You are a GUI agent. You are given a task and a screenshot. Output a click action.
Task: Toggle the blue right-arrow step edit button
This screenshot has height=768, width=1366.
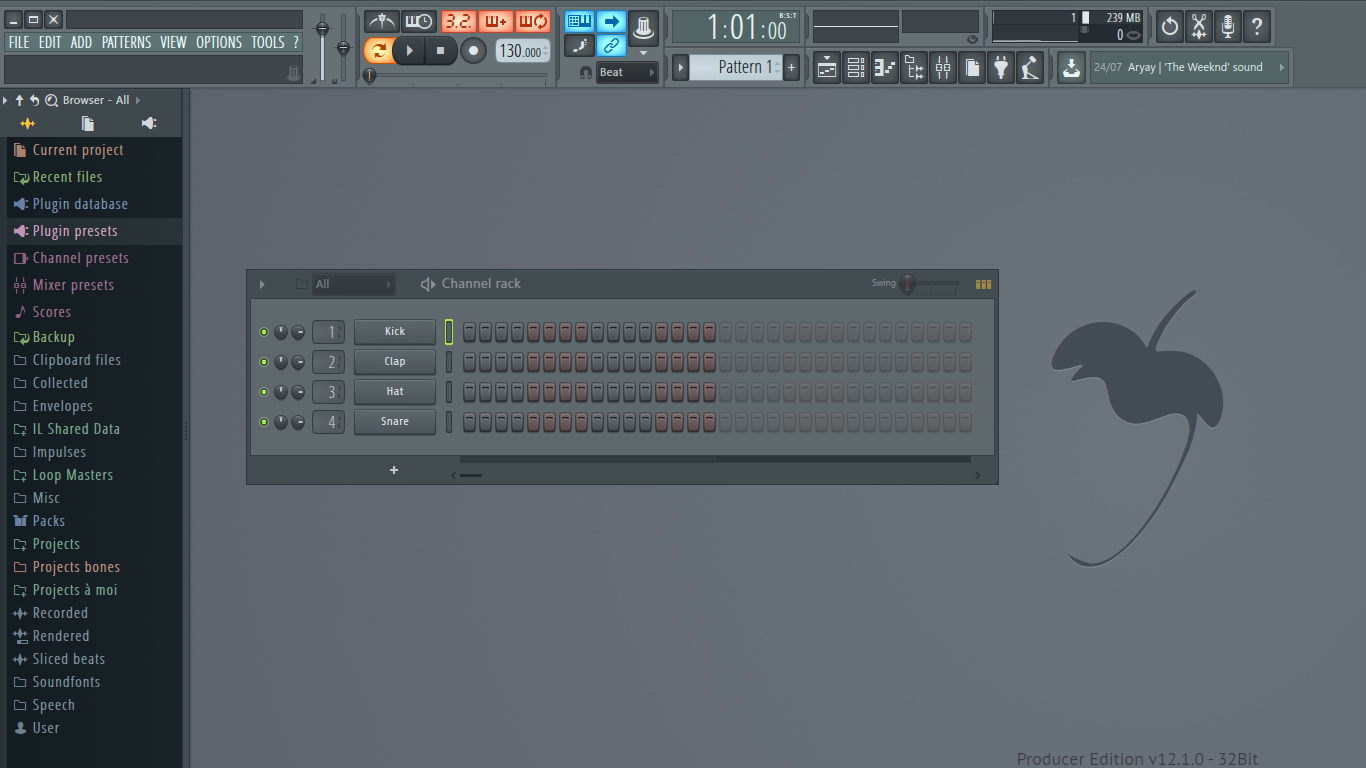click(612, 21)
